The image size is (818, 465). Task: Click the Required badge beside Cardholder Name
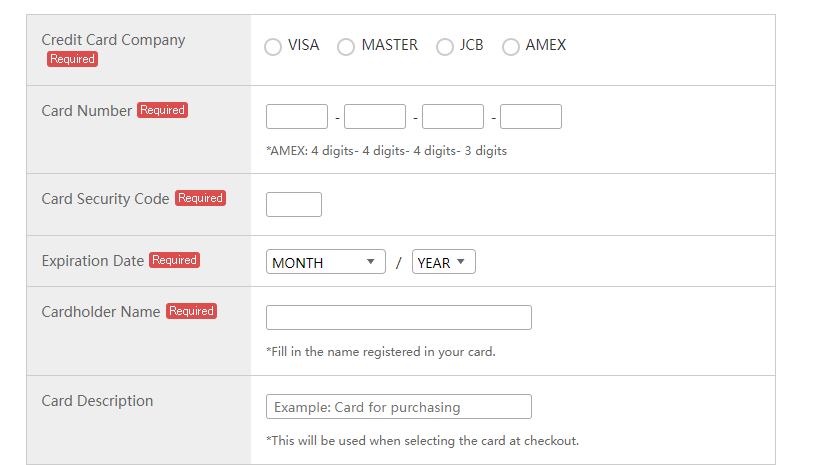[x=191, y=311]
